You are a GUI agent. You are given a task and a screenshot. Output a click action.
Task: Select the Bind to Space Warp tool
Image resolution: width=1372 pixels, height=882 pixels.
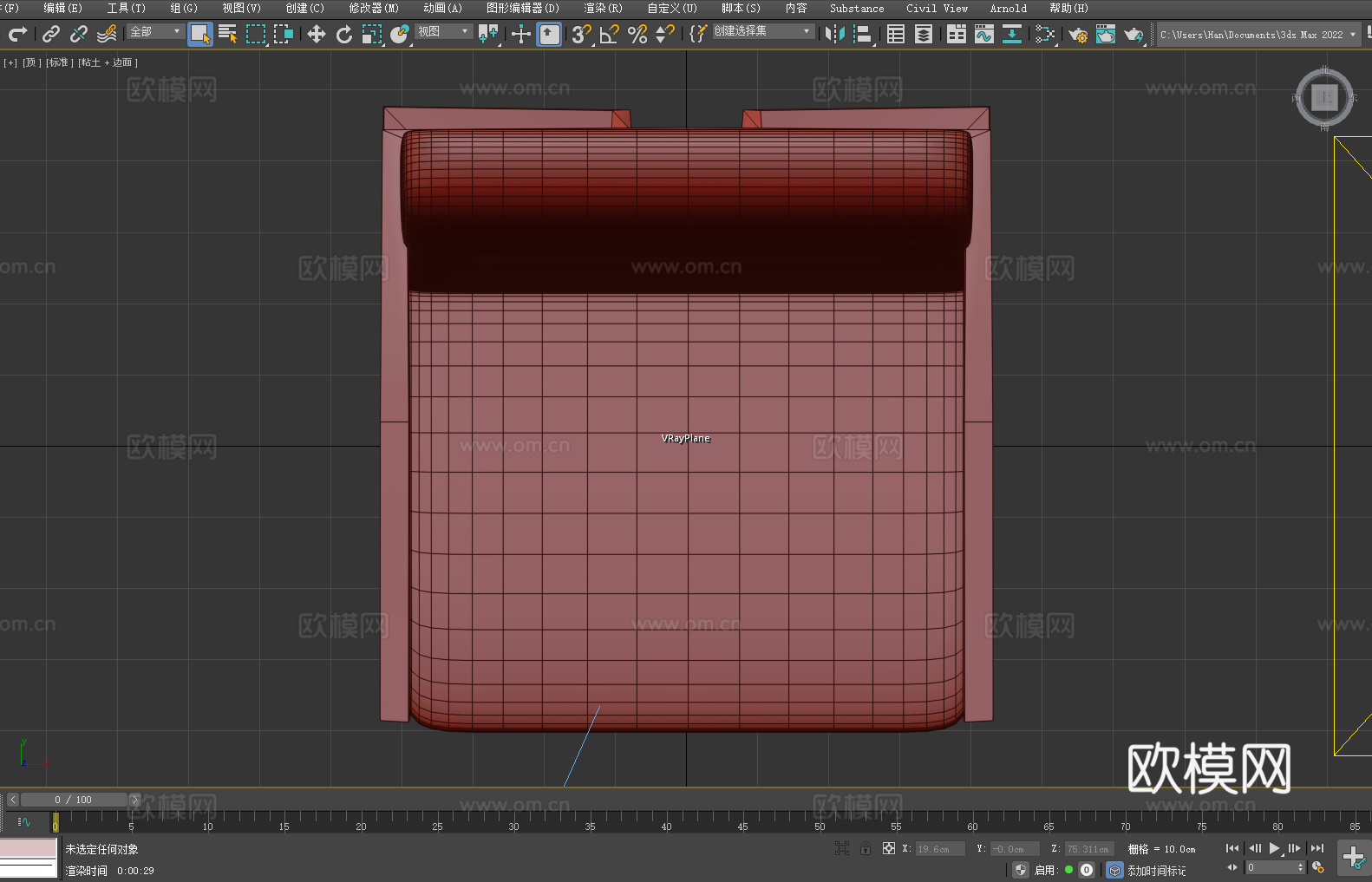(107, 34)
